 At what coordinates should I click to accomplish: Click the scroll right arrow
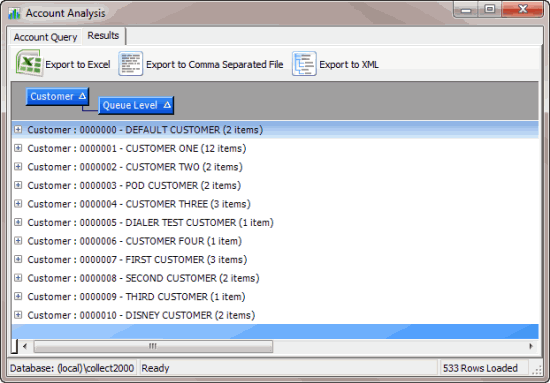tap(531, 347)
